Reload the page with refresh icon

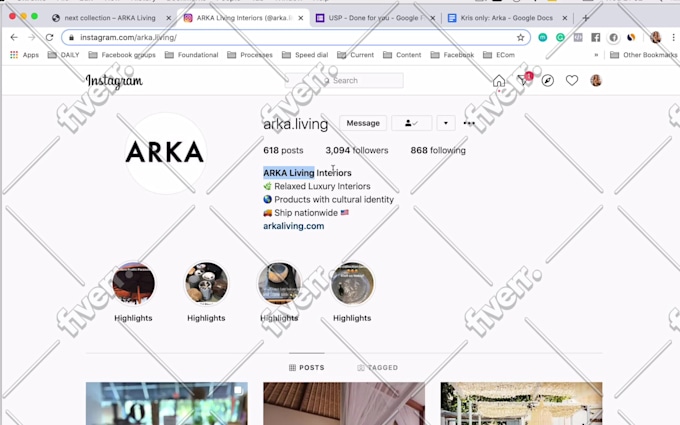click(x=49, y=37)
